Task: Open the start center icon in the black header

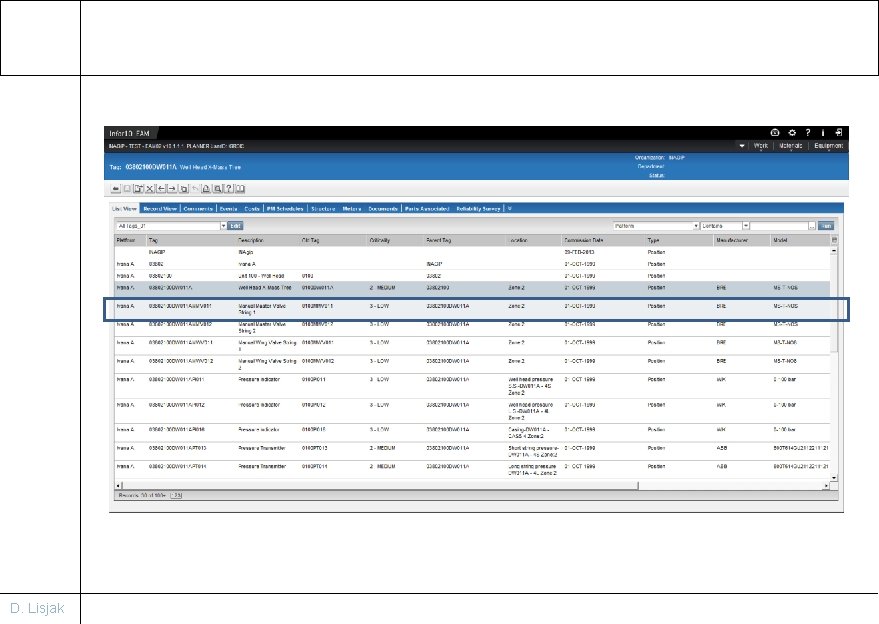Action: [x=775, y=133]
